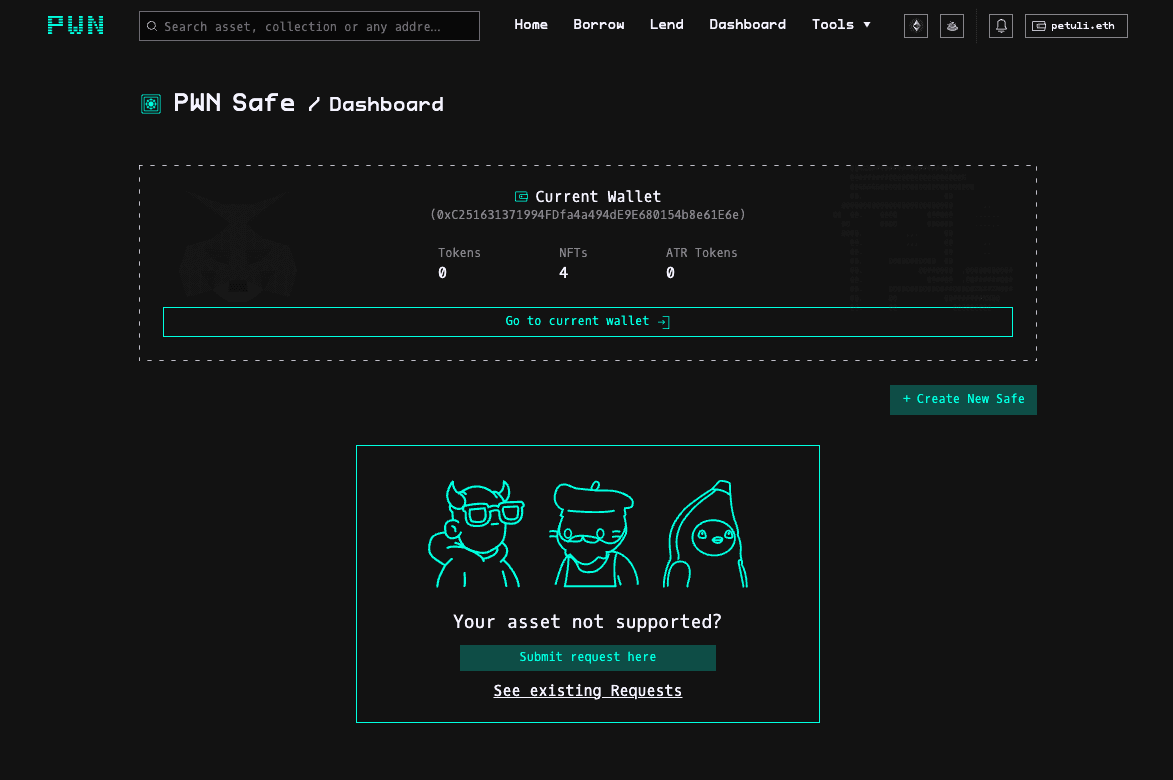
Task: Click the PWN Safe heading
Action: pyautogui.click(x=234, y=102)
